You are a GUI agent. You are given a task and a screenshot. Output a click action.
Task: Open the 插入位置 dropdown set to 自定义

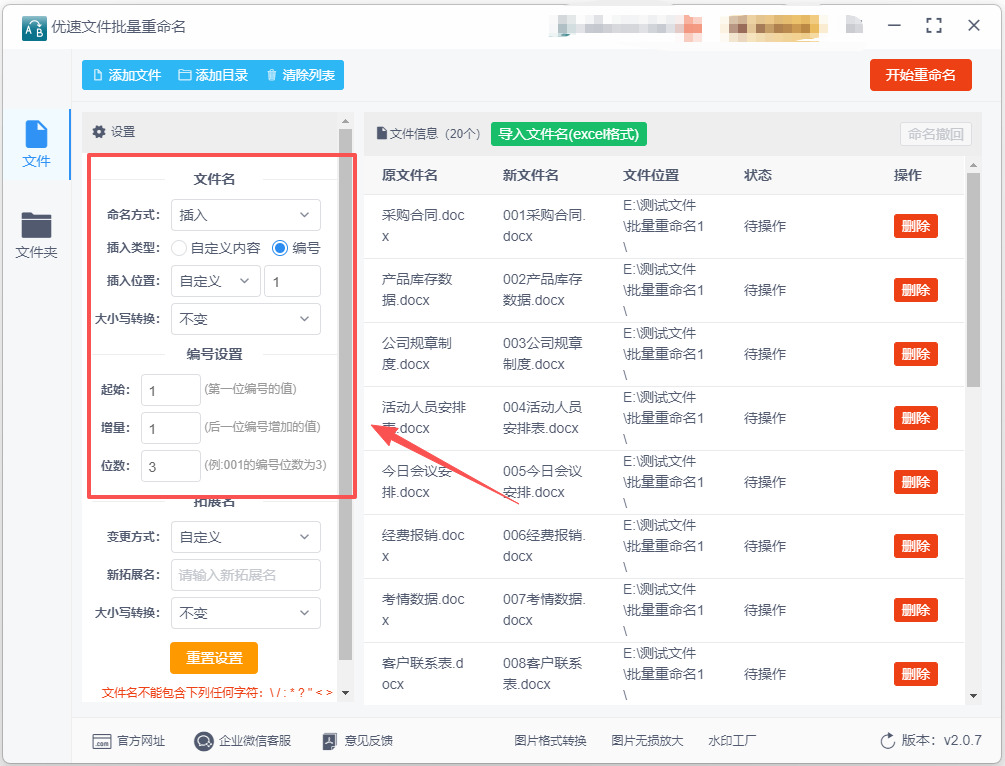tap(216, 282)
